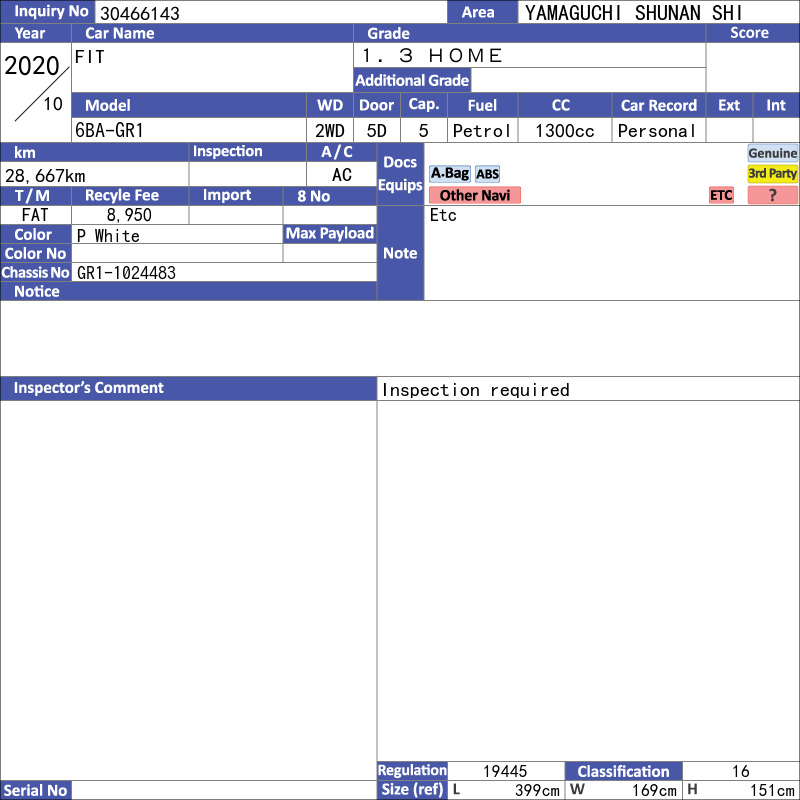Click the 1300cc engine value
800x800 pixels.
click(x=564, y=131)
